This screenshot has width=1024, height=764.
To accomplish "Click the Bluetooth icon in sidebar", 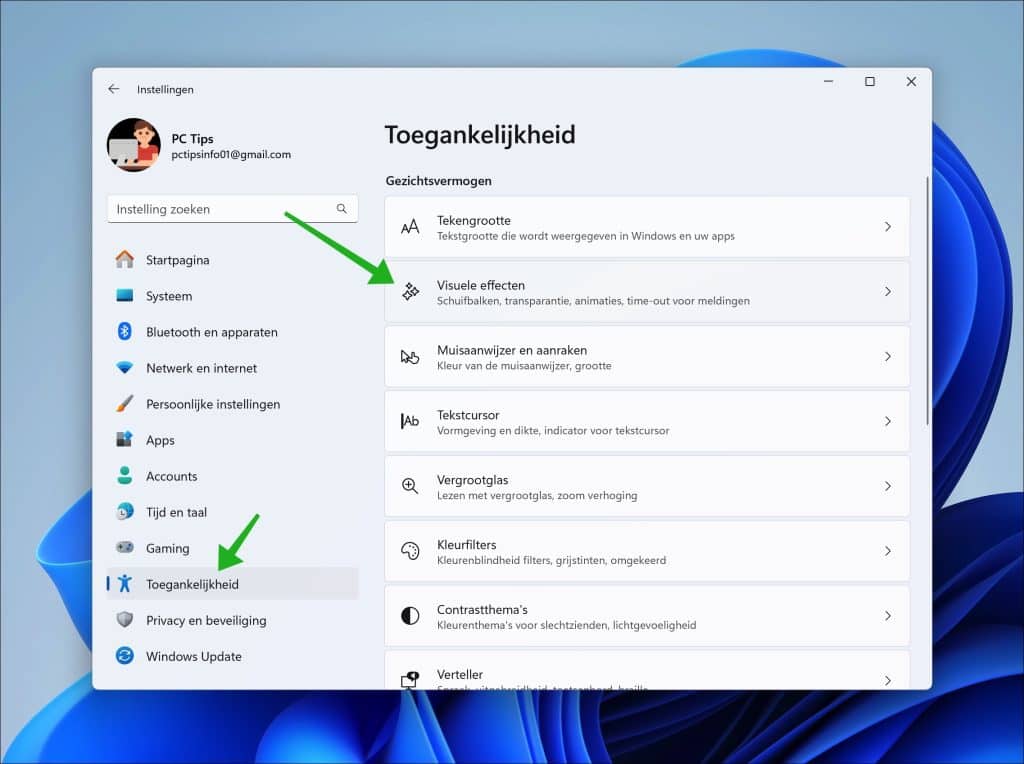I will point(125,332).
